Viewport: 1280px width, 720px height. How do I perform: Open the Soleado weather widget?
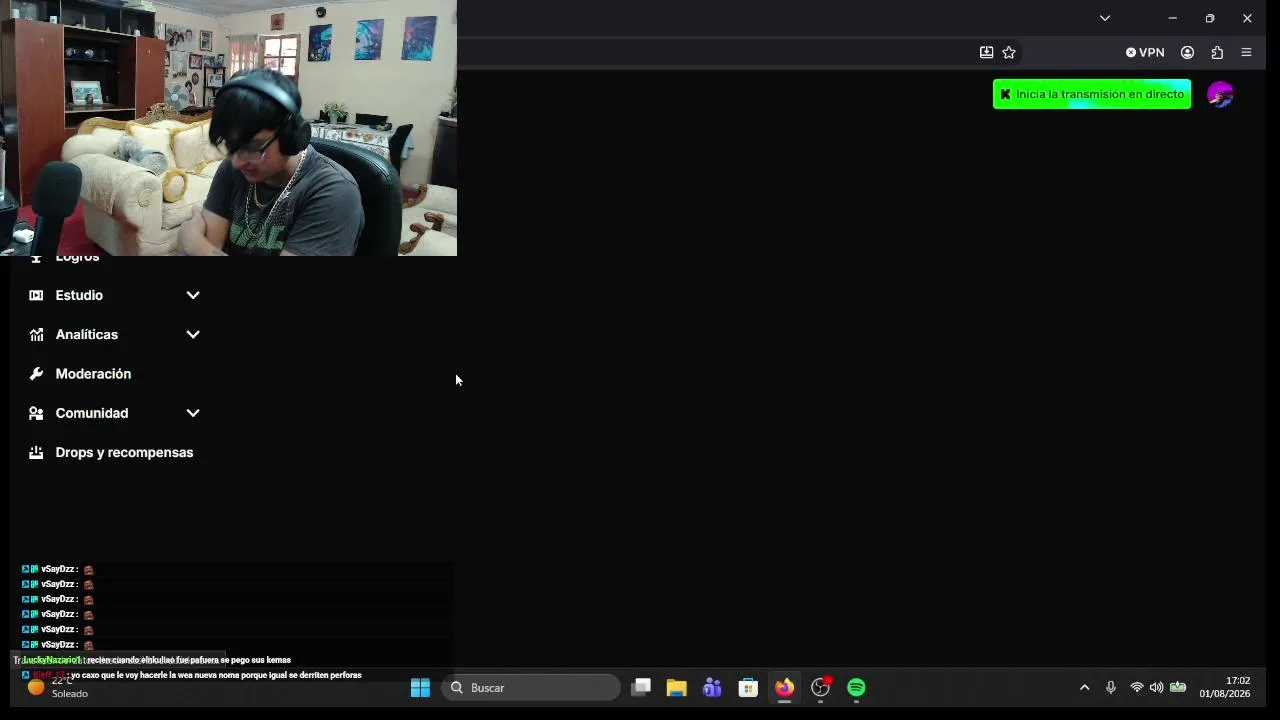click(x=58, y=688)
